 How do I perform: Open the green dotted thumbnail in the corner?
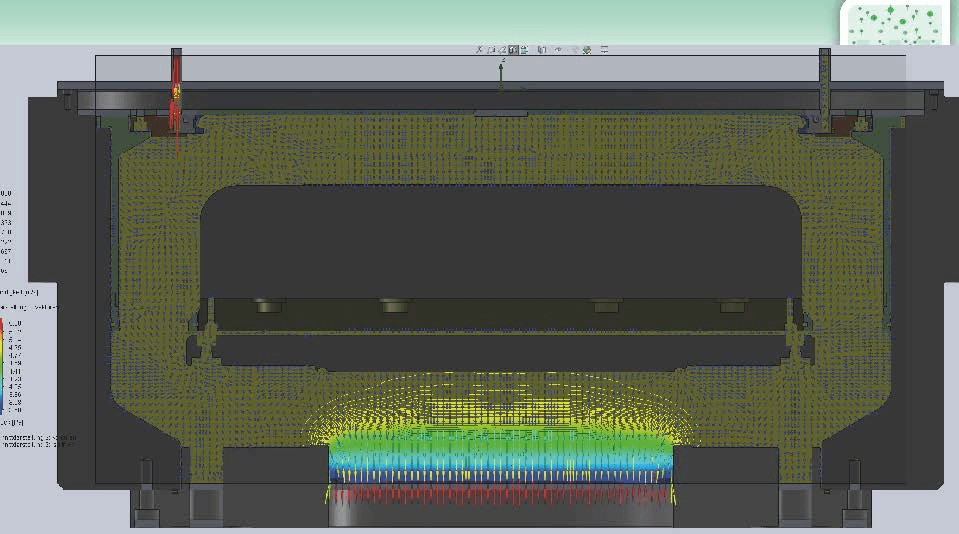click(893, 24)
